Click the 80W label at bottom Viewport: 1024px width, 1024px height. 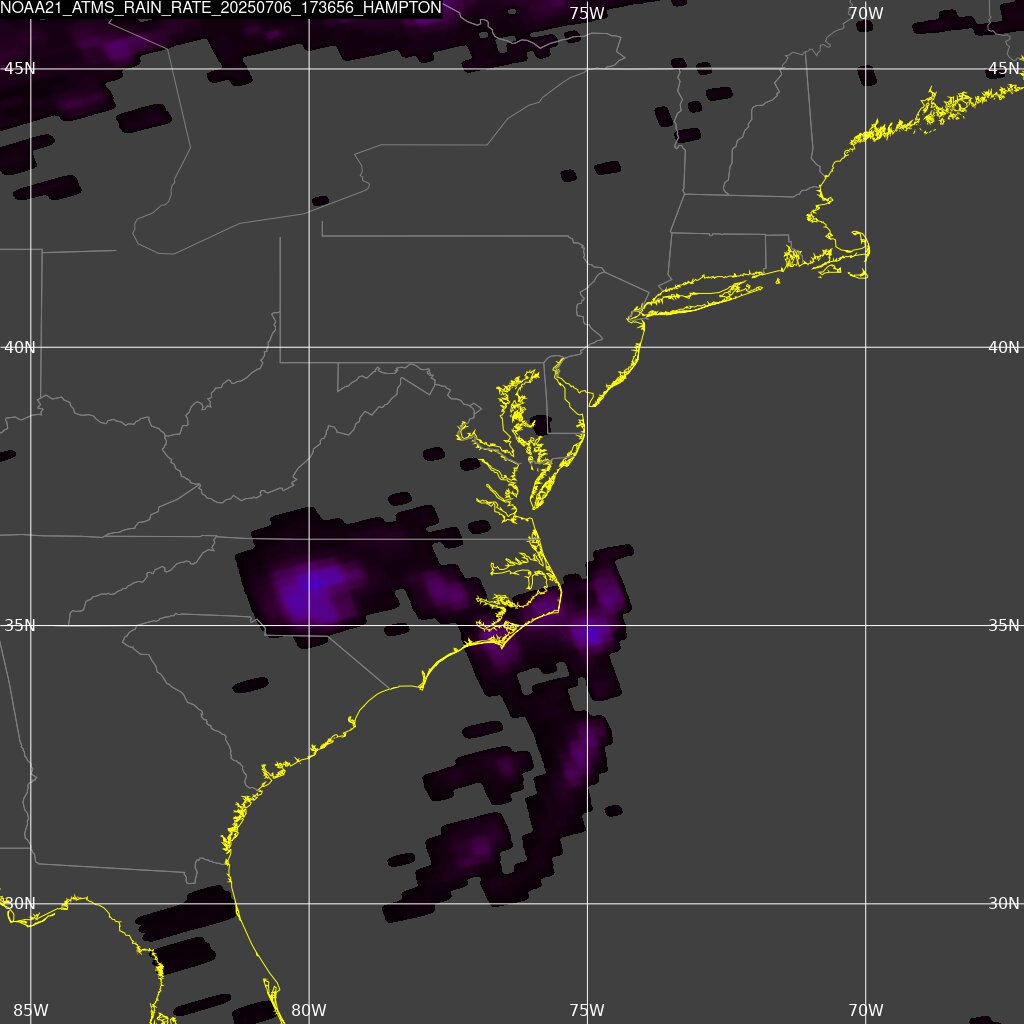pos(309,1010)
